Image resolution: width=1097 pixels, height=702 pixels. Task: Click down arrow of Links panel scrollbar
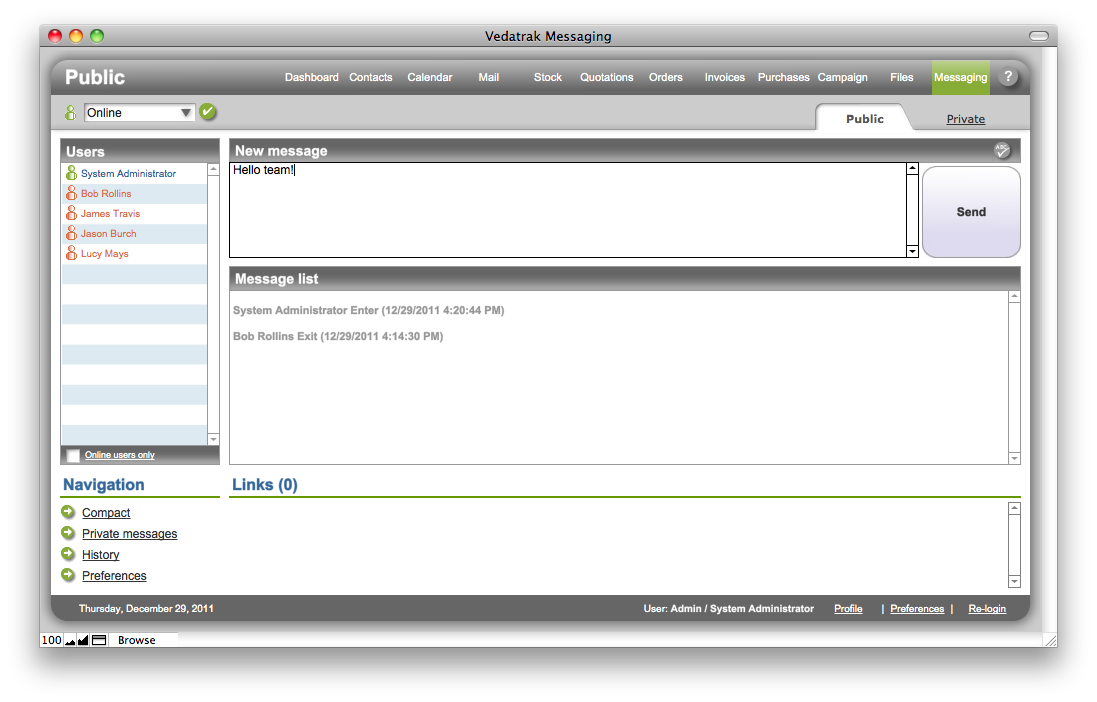[1014, 581]
